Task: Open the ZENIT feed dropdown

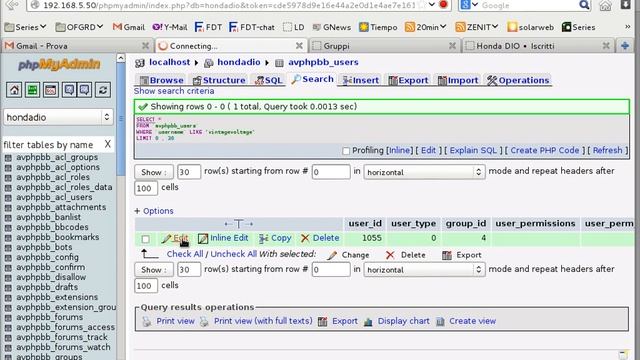Action: point(477,27)
